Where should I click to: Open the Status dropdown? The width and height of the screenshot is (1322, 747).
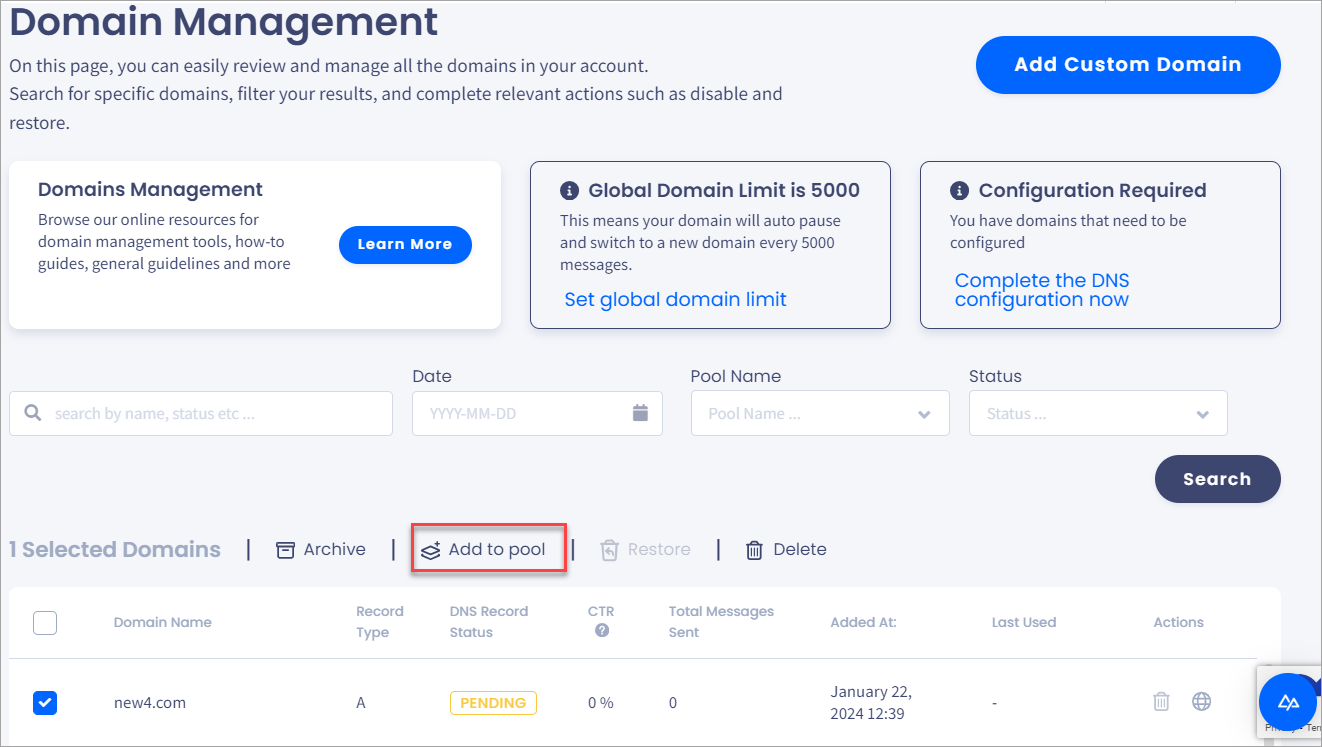(1098, 413)
